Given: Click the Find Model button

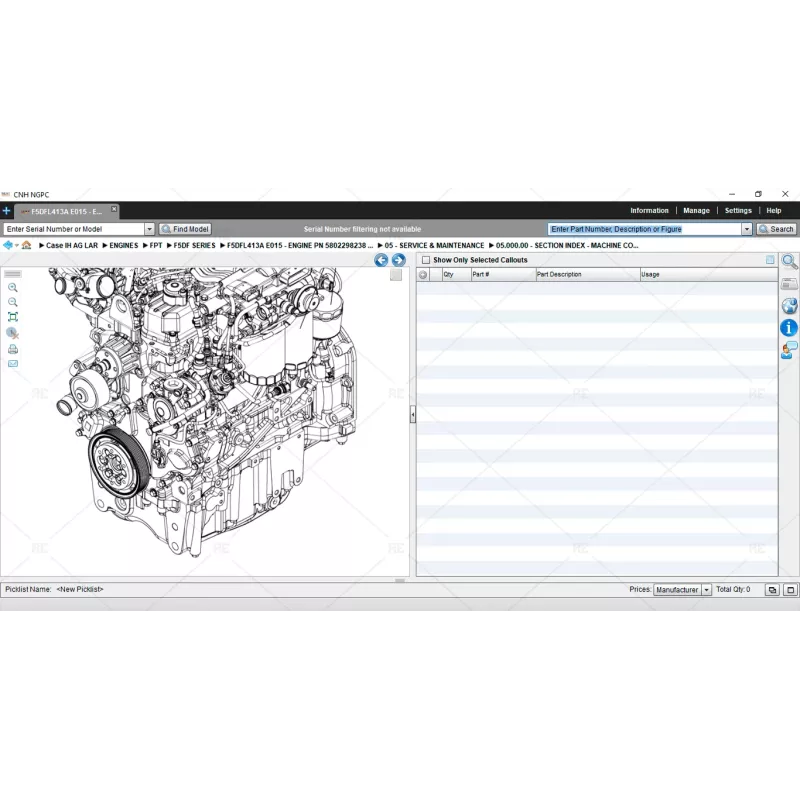Looking at the screenshot, I should point(185,228).
